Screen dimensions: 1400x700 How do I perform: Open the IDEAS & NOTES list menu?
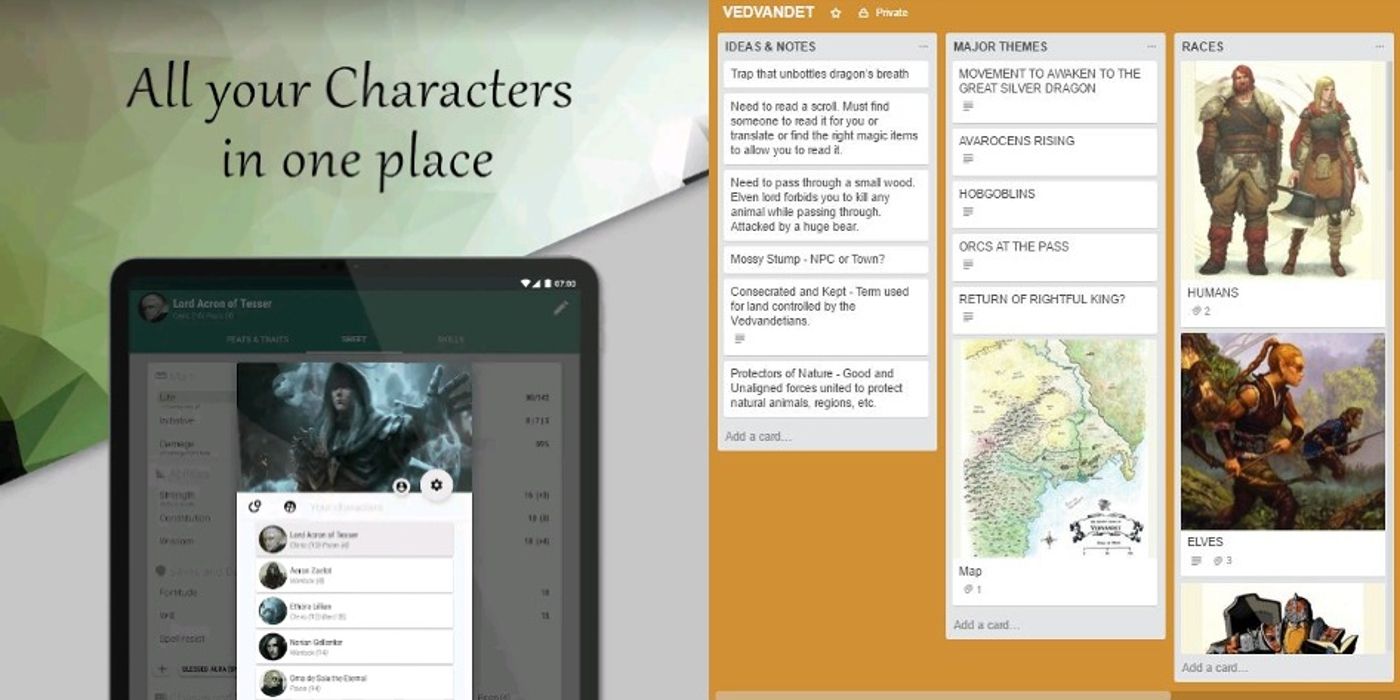pyautogui.click(x=925, y=46)
